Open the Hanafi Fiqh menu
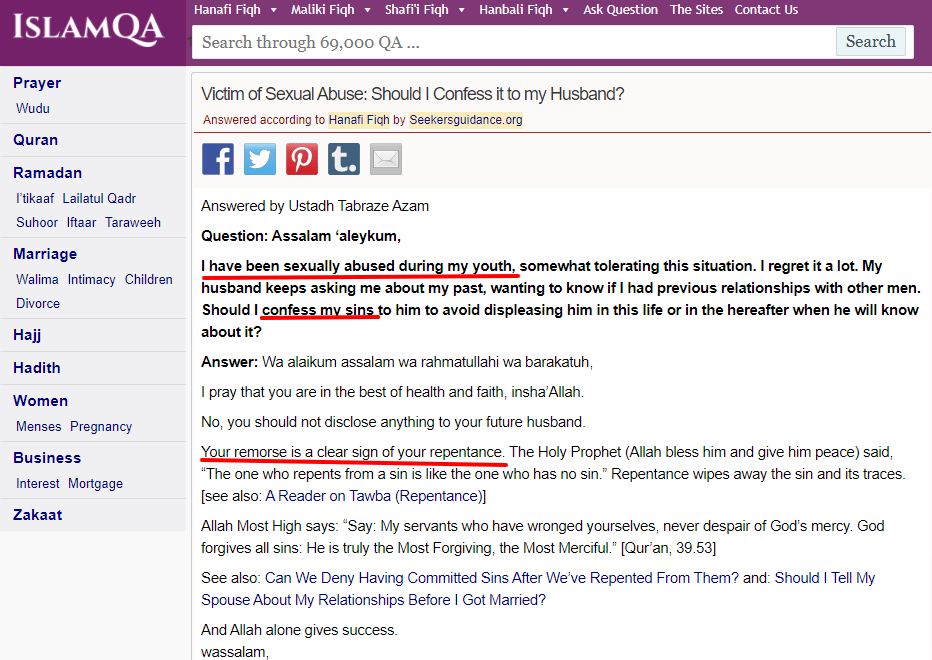This screenshot has width=932, height=660. point(227,10)
